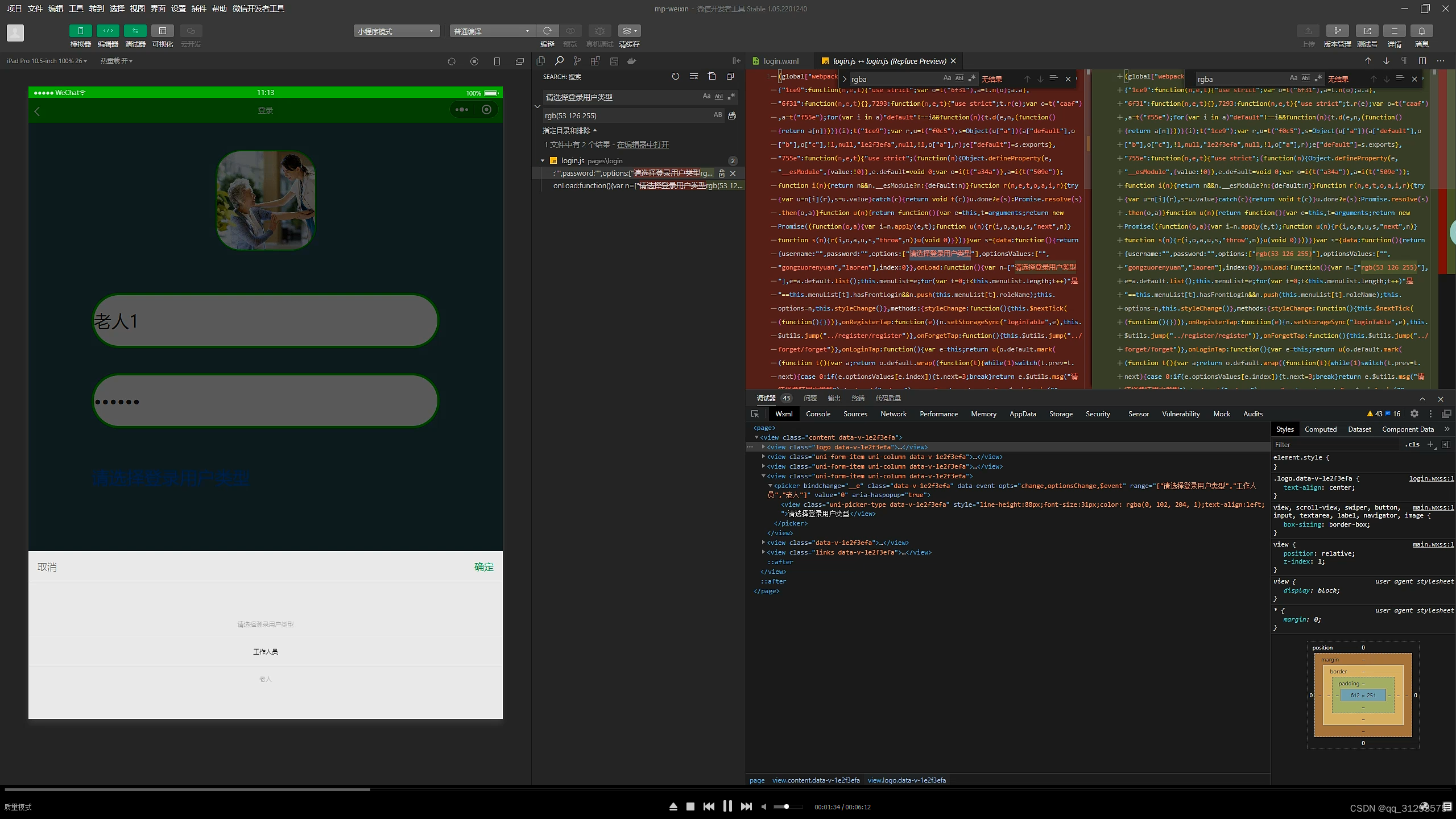Refresh search results in Search panel

click(x=675, y=76)
